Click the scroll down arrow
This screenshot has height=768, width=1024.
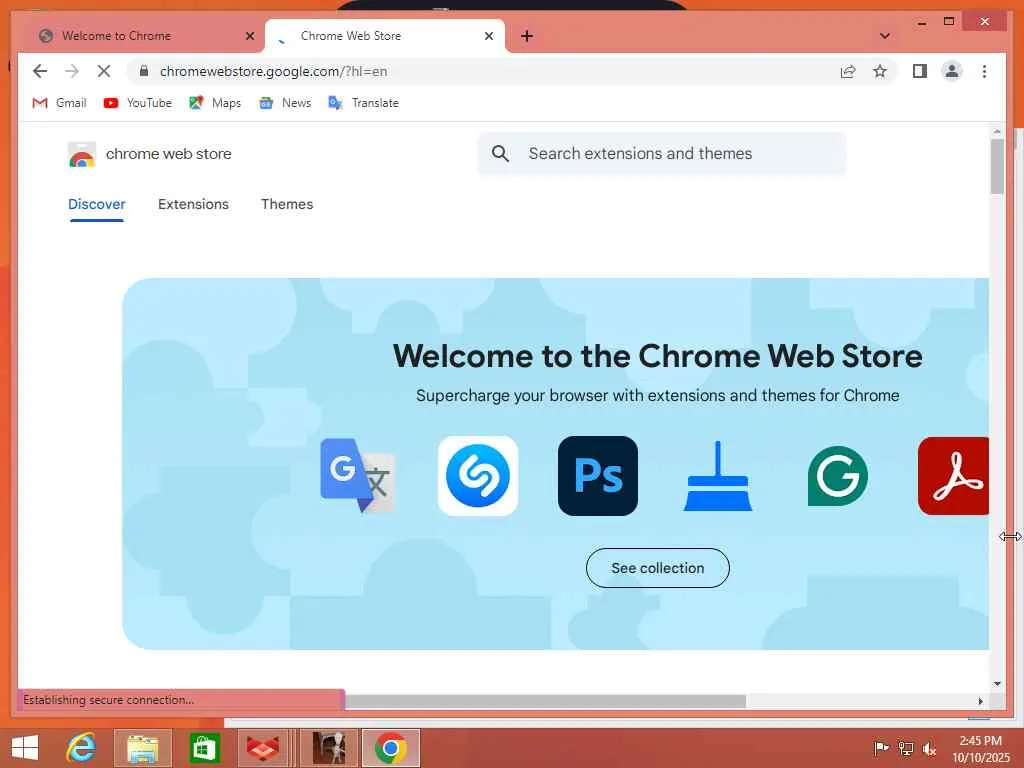coord(997,684)
